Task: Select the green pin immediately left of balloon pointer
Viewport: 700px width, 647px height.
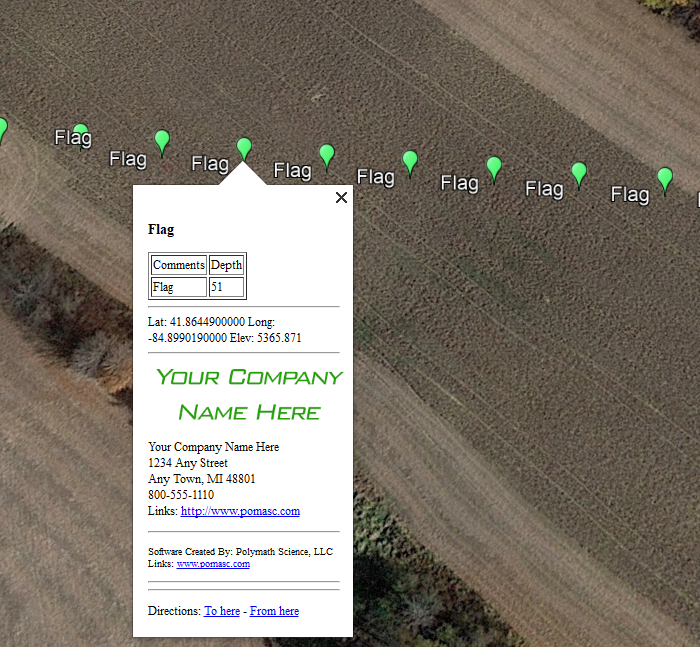Action: pos(162,140)
